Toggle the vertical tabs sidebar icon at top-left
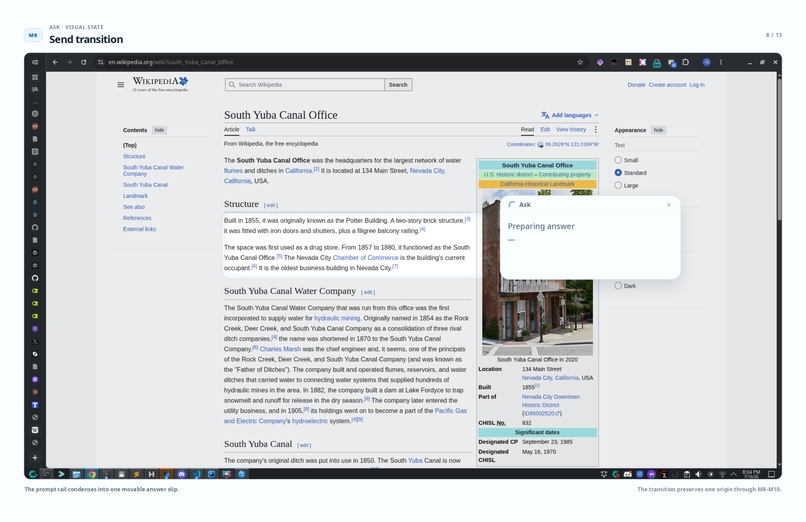 [x=35, y=62]
